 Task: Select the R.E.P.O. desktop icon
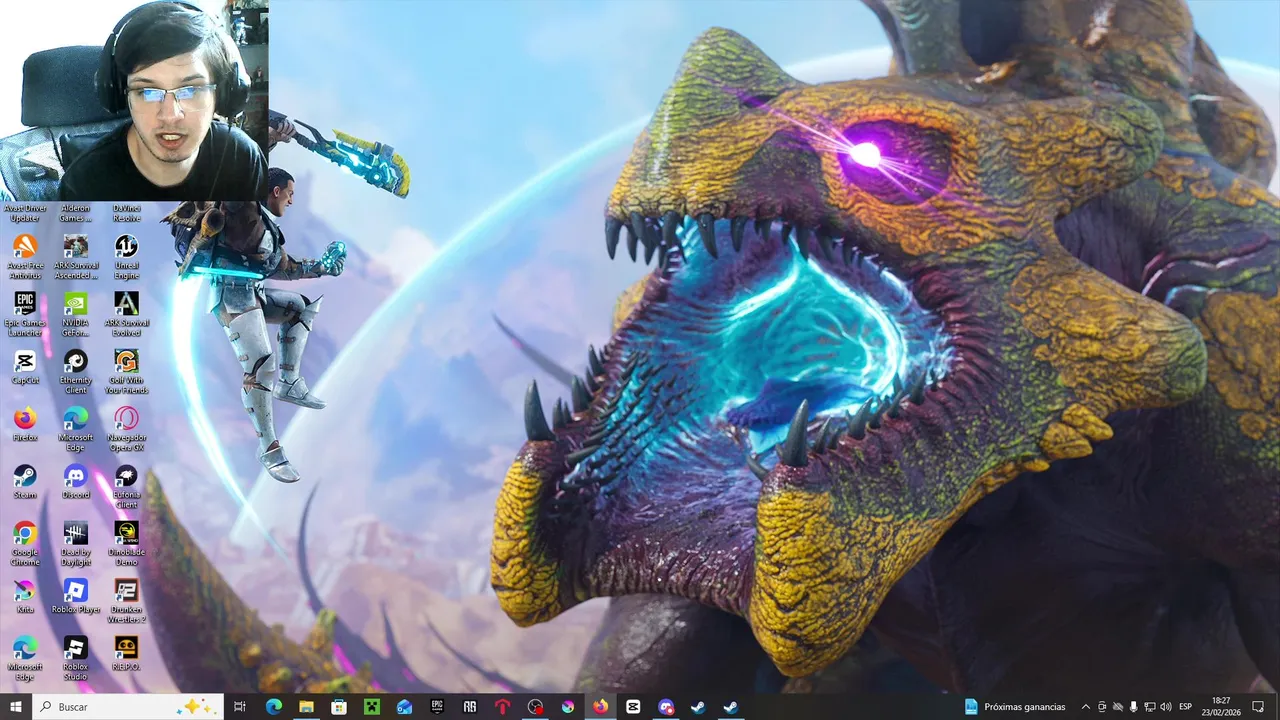(126, 653)
